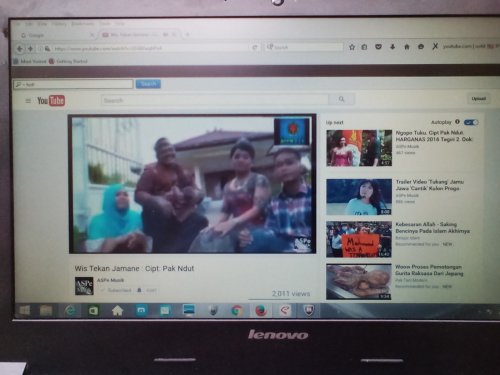Open the Tools menu
Screen dimensions: 500x375
[104, 24]
